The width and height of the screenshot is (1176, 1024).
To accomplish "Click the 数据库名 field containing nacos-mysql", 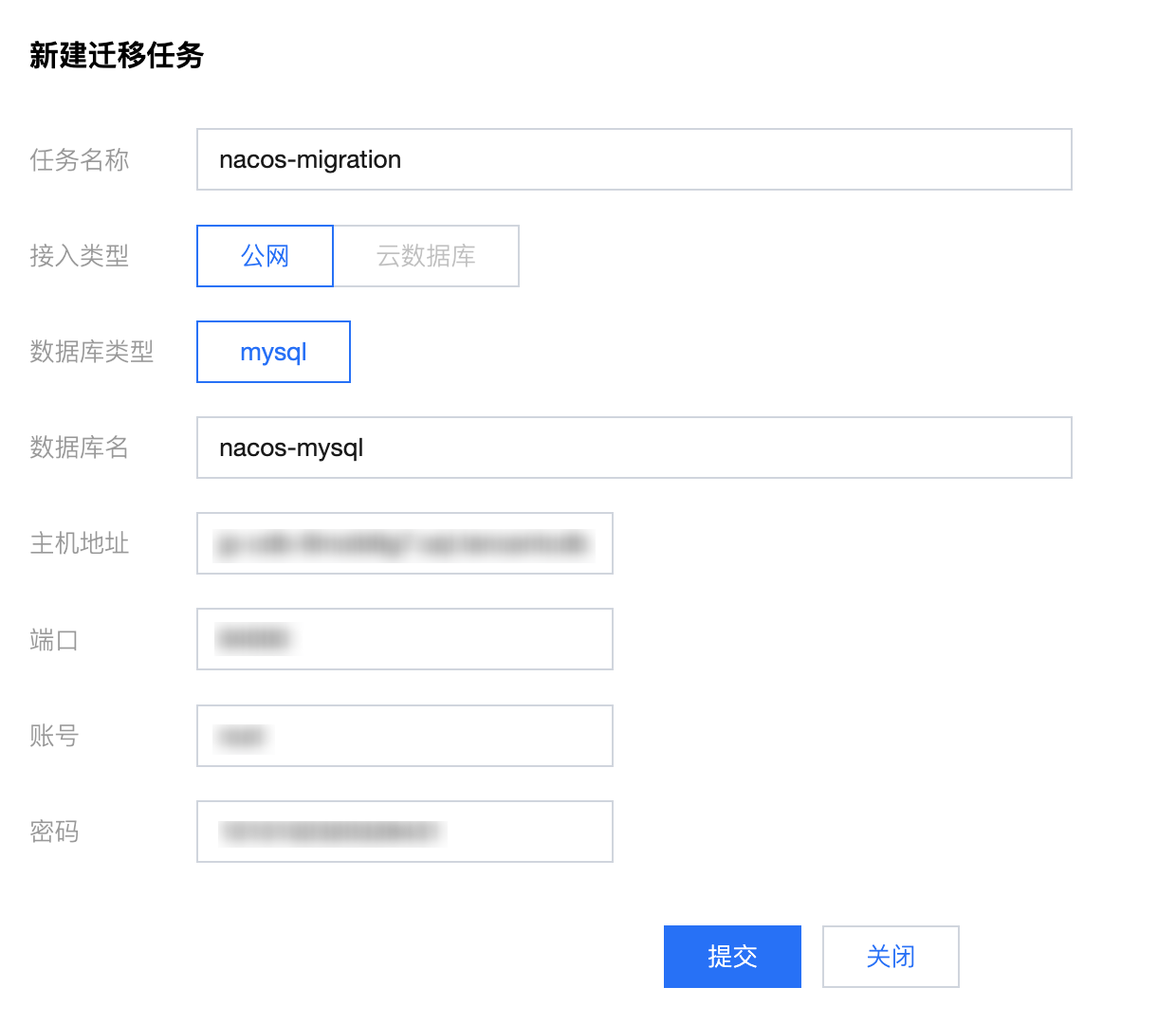I will pyautogui.click(x=634, y=448).
